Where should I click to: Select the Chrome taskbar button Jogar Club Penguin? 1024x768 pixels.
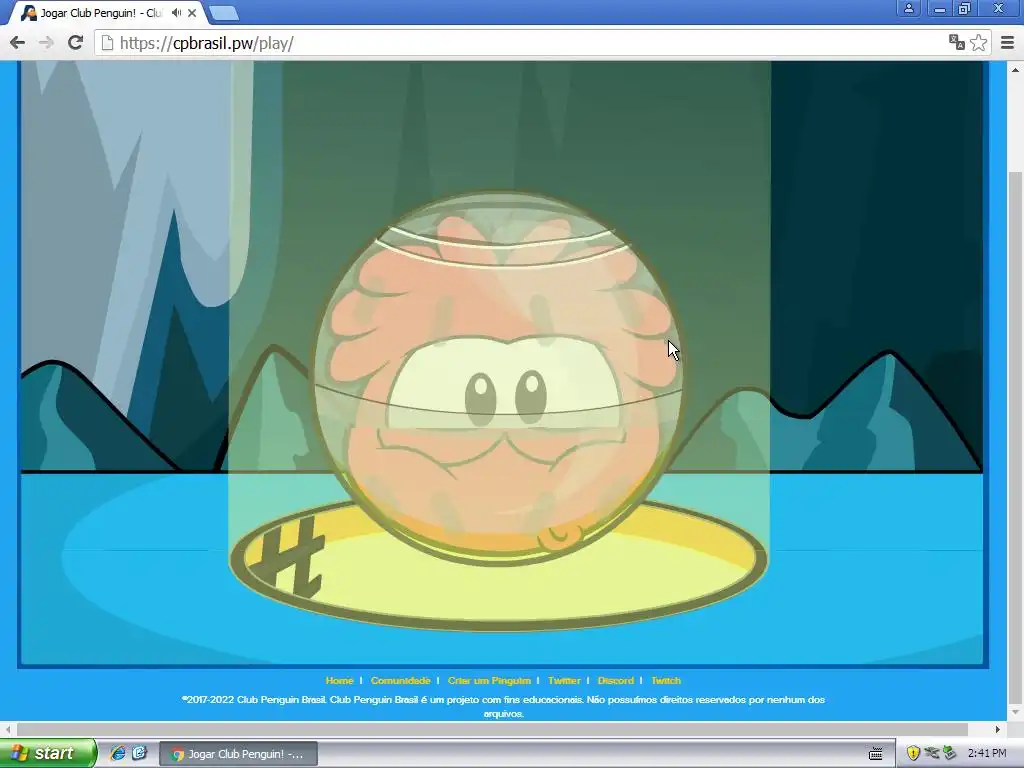[x=238, y=754]
